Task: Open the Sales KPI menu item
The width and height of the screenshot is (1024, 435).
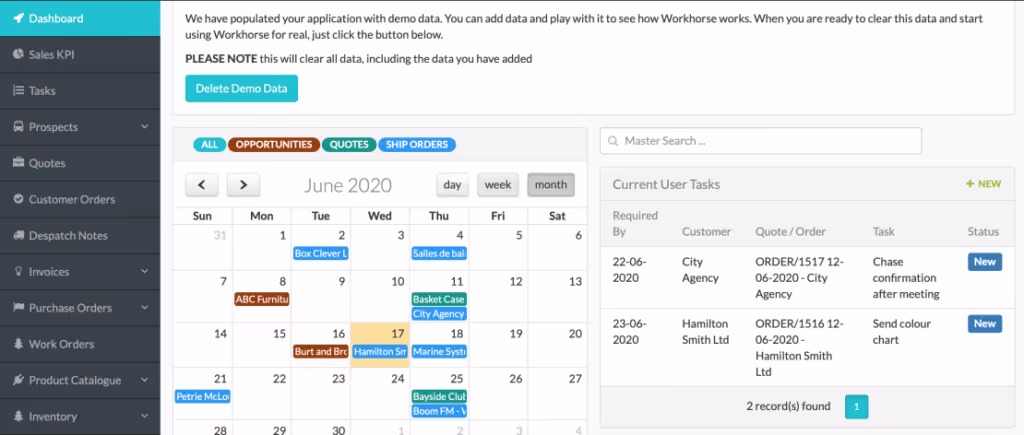Action: pos(80,55)
